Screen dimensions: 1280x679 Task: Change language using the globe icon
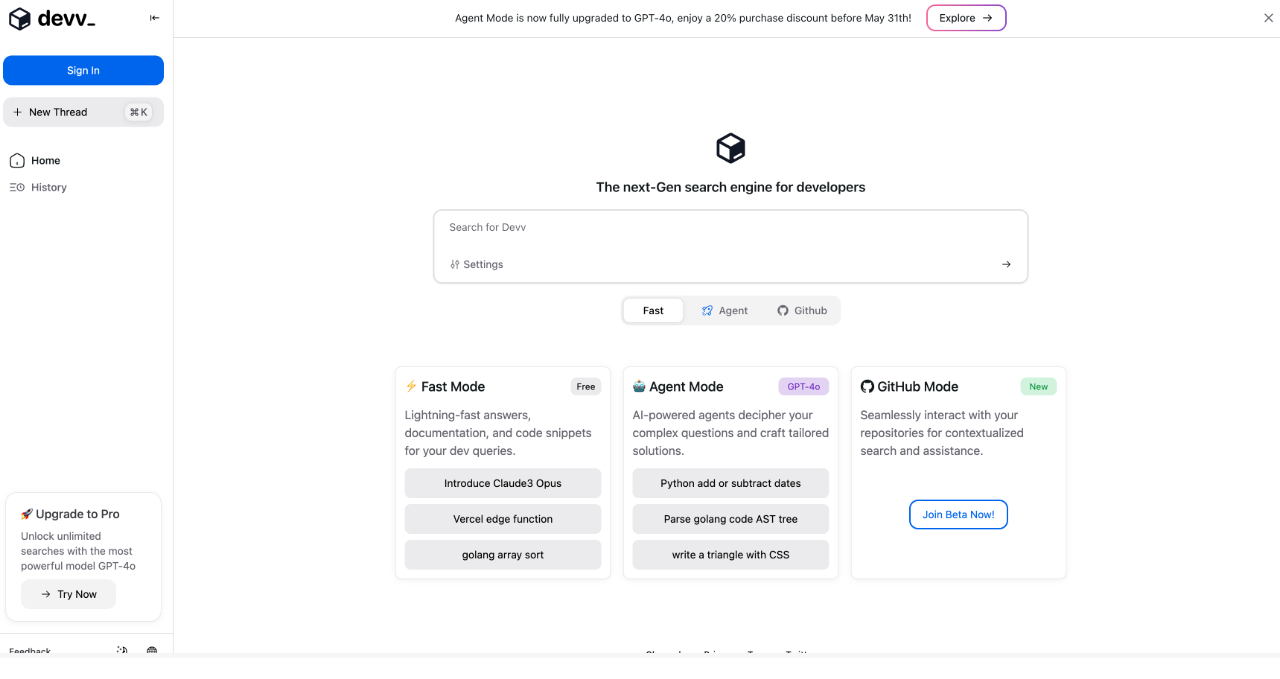151,651
